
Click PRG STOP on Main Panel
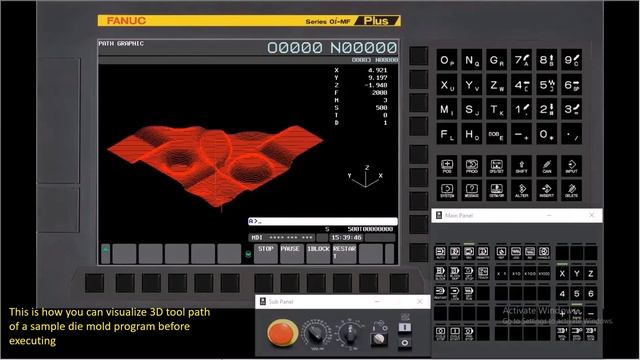point(469,333)
